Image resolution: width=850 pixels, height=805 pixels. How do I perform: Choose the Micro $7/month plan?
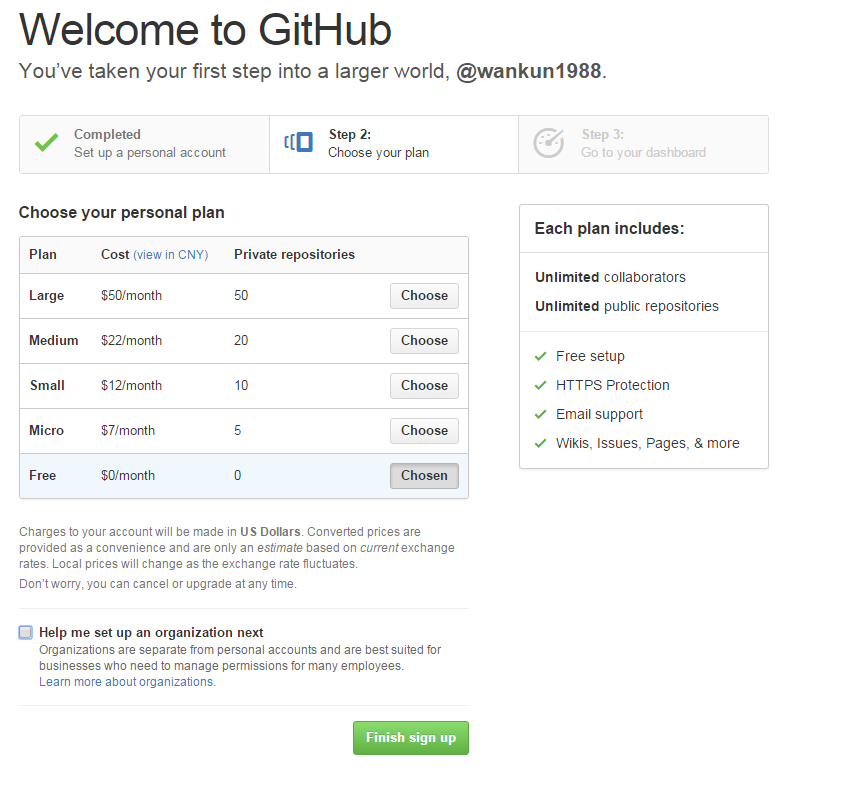pyautogui.click(x=424, y=430)
